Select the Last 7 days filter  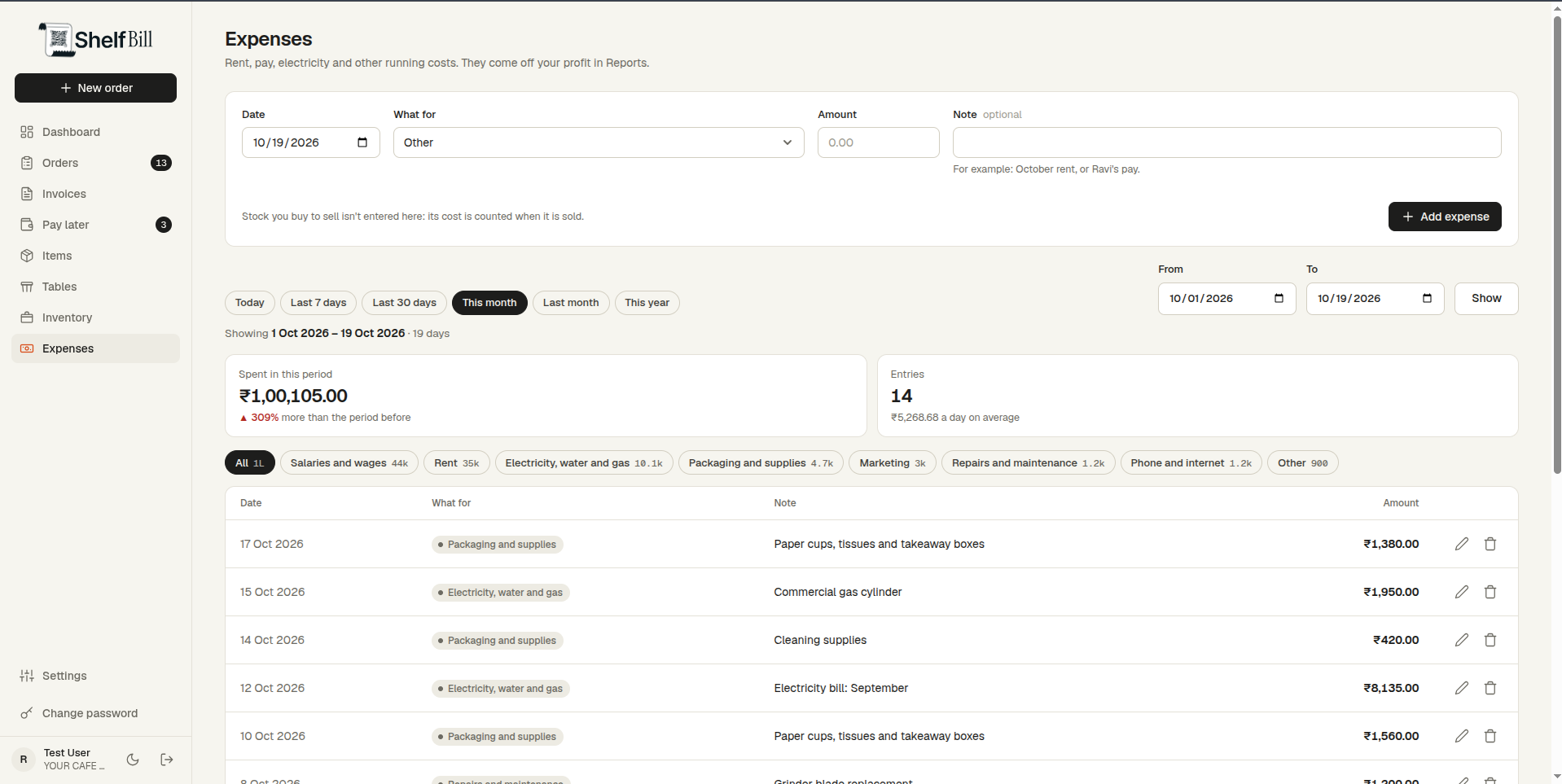click(318, 303)
